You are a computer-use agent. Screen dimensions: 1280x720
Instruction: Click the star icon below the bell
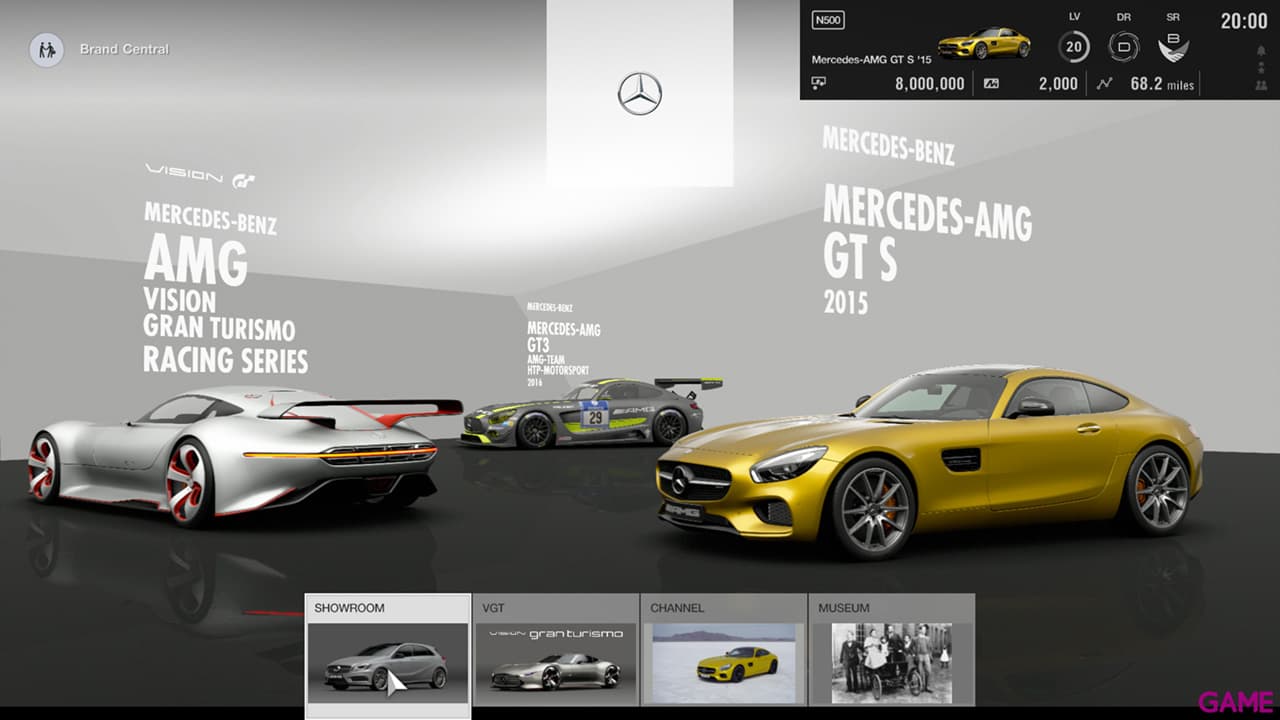[1261, 69]
